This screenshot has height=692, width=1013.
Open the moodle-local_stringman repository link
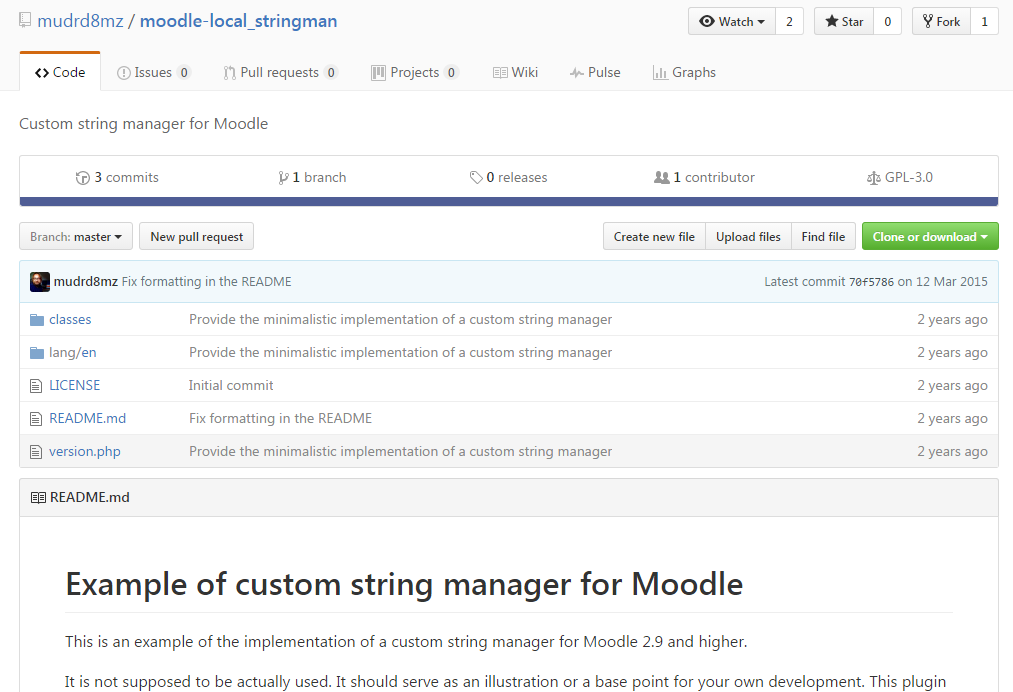tap(238, 21)
